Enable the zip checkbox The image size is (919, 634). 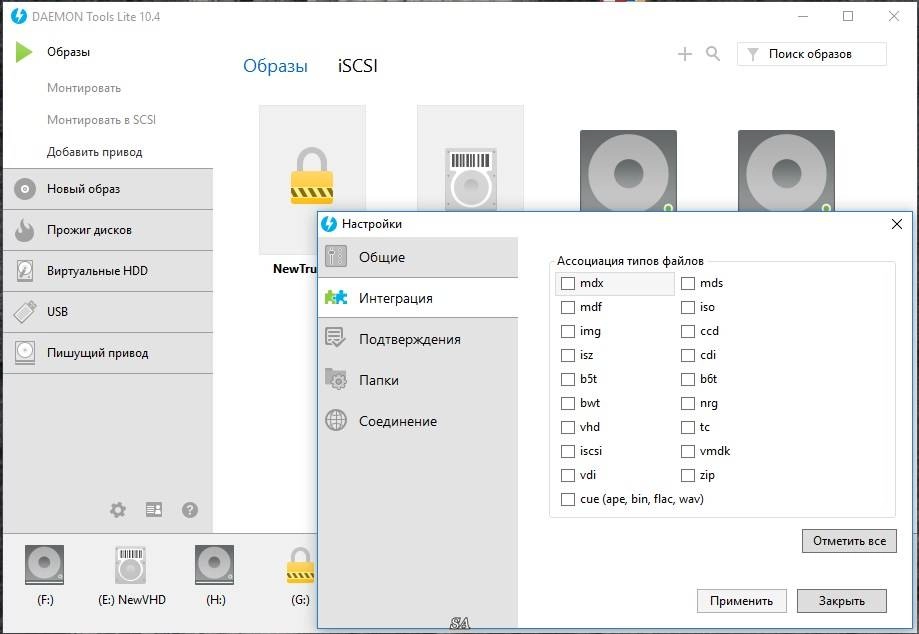[687, 476]
